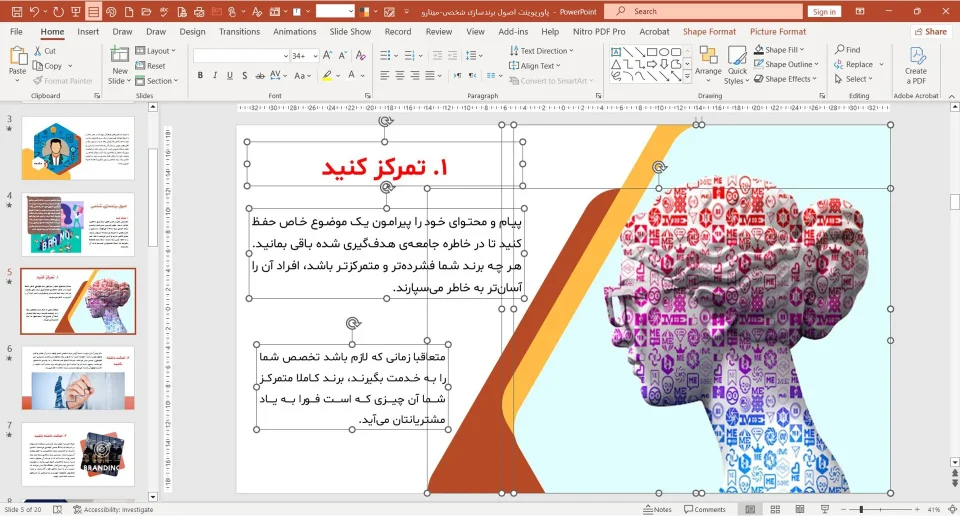960x516 pixels.
Task: Click the Copy button
Action: click(48, 65)
